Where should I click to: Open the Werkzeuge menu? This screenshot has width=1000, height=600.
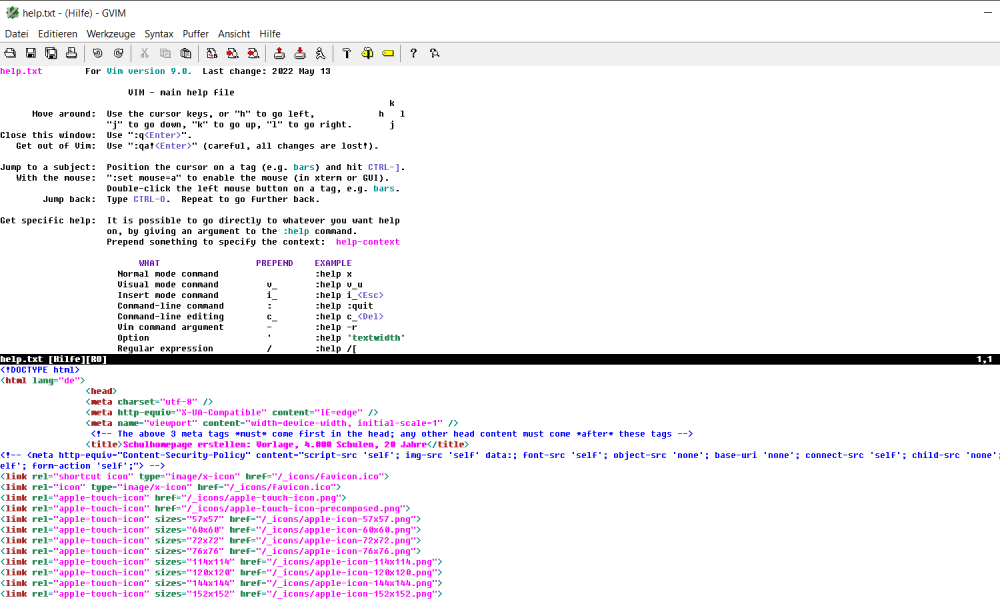coord(111,34)
